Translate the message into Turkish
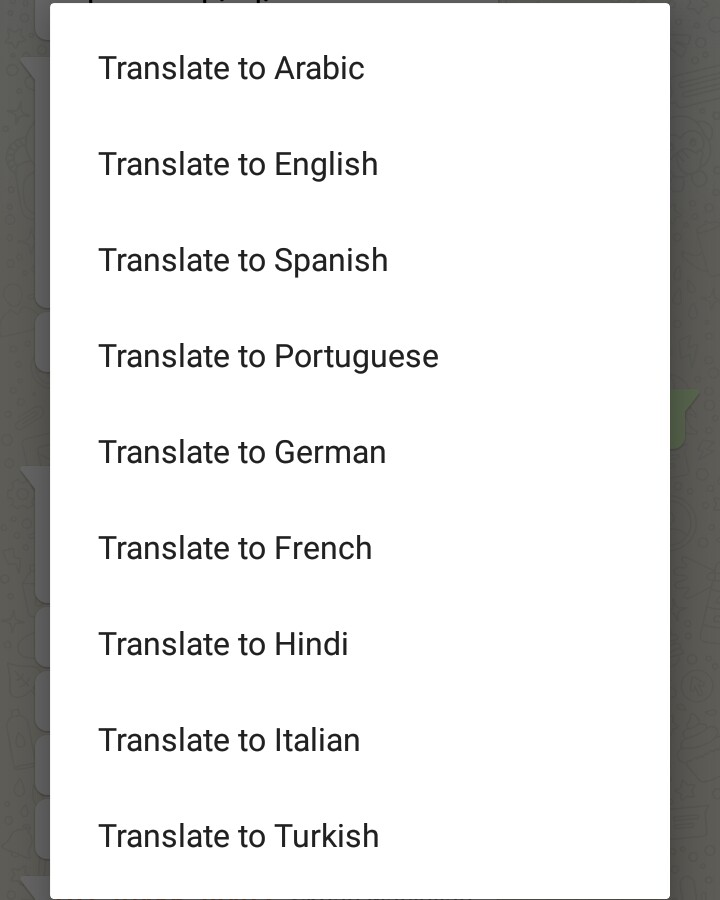Screen dimensions: 720x900 click(x=360, y=836)
